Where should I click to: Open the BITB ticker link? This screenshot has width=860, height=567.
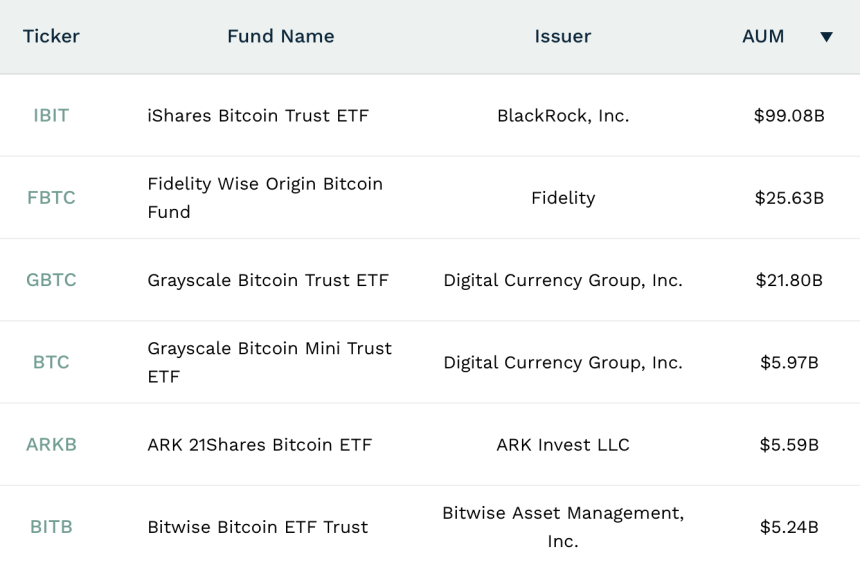point(51,527)
